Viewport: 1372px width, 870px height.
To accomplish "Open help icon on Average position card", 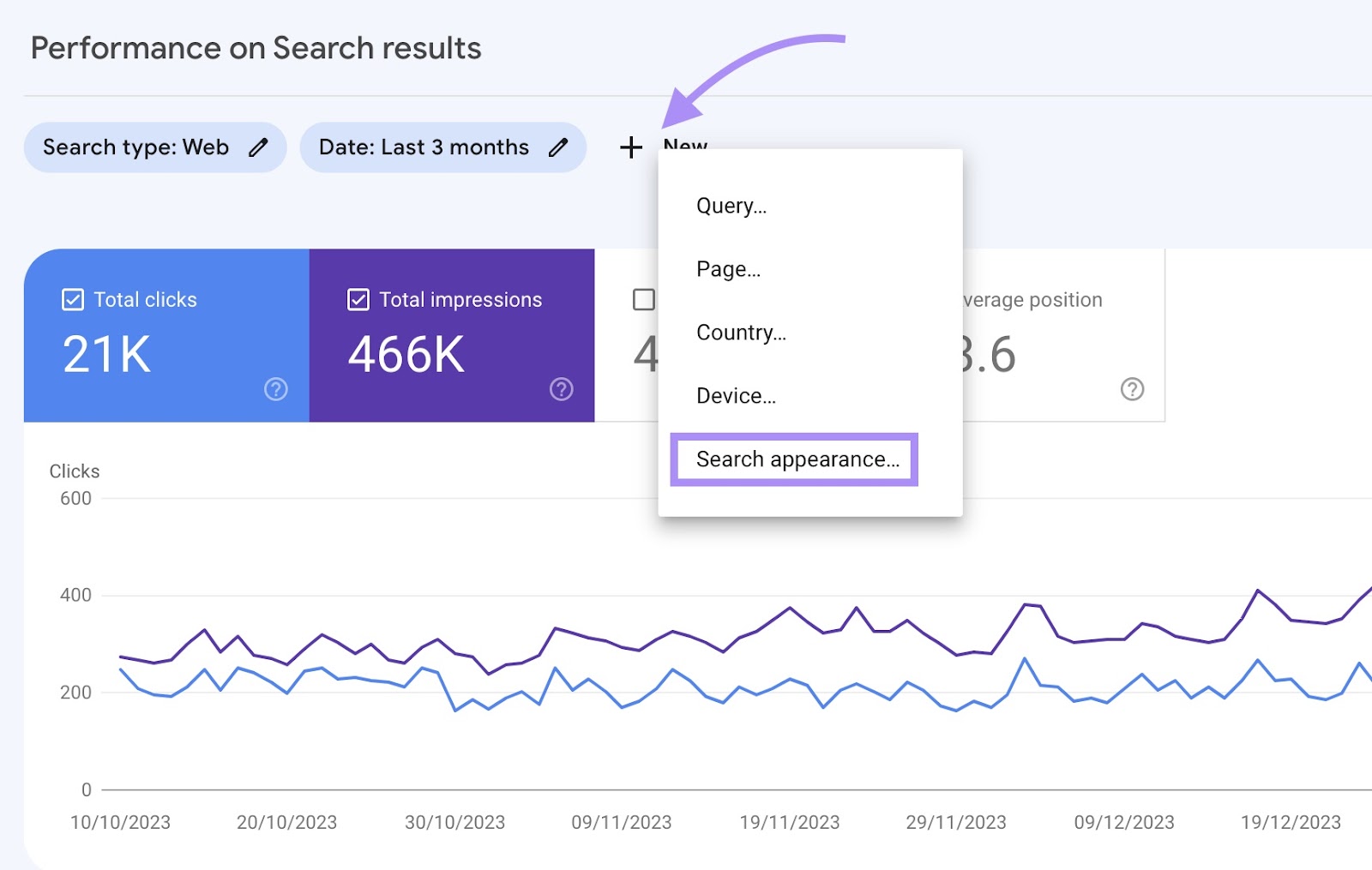I will point(1132,389).
